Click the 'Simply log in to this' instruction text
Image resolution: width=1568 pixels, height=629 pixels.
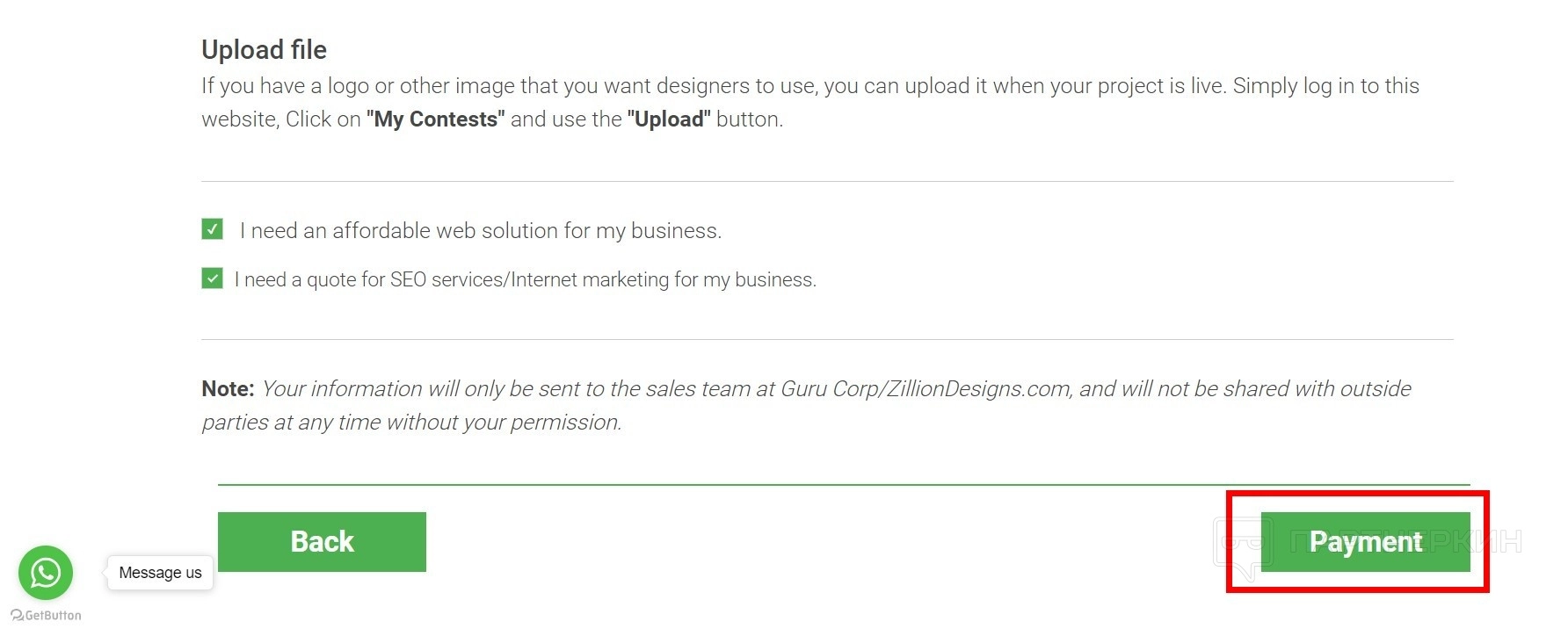1325,86
